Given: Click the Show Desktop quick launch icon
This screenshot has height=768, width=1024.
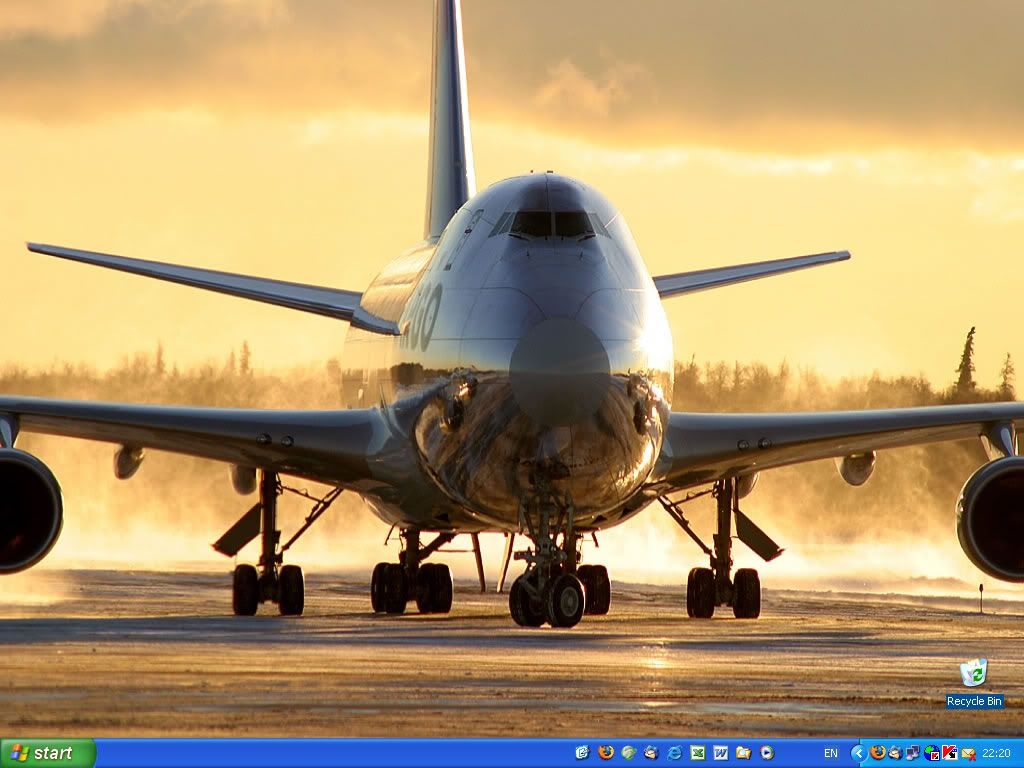Looking at the screenshot, I should pyautogui.click(x=583, y=753).
